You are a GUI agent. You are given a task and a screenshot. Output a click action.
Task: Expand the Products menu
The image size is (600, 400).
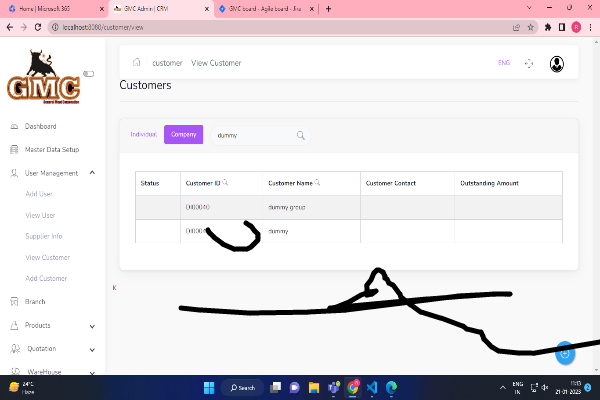click(92, 325)
